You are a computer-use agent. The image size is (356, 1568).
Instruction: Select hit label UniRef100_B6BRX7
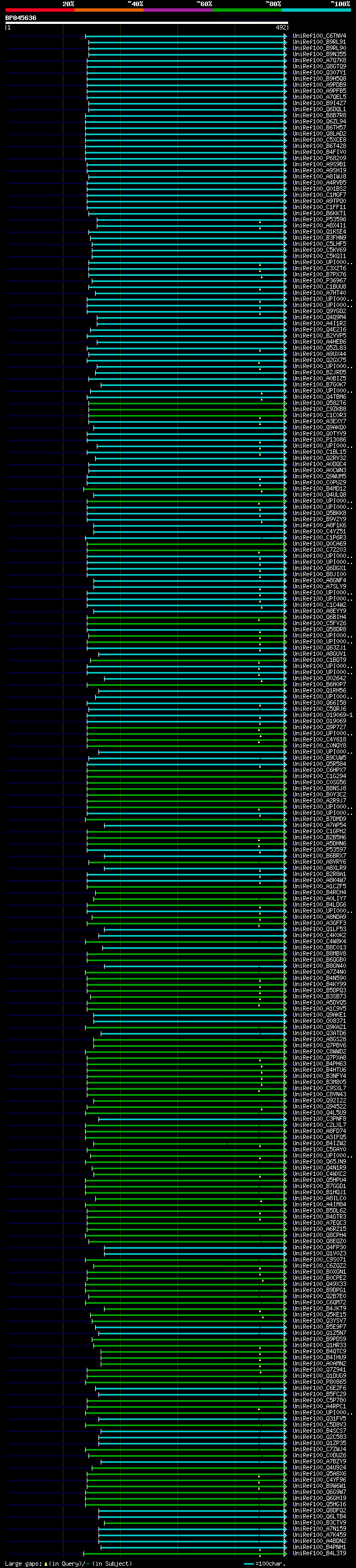(x=319, y=856)
